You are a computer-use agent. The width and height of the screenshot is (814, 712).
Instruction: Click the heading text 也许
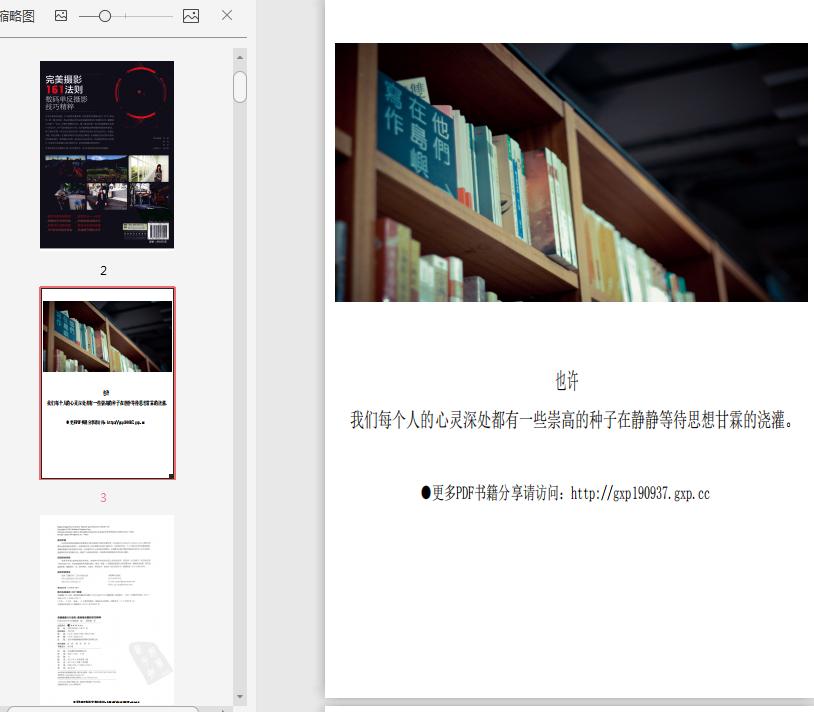coord(567,380)
